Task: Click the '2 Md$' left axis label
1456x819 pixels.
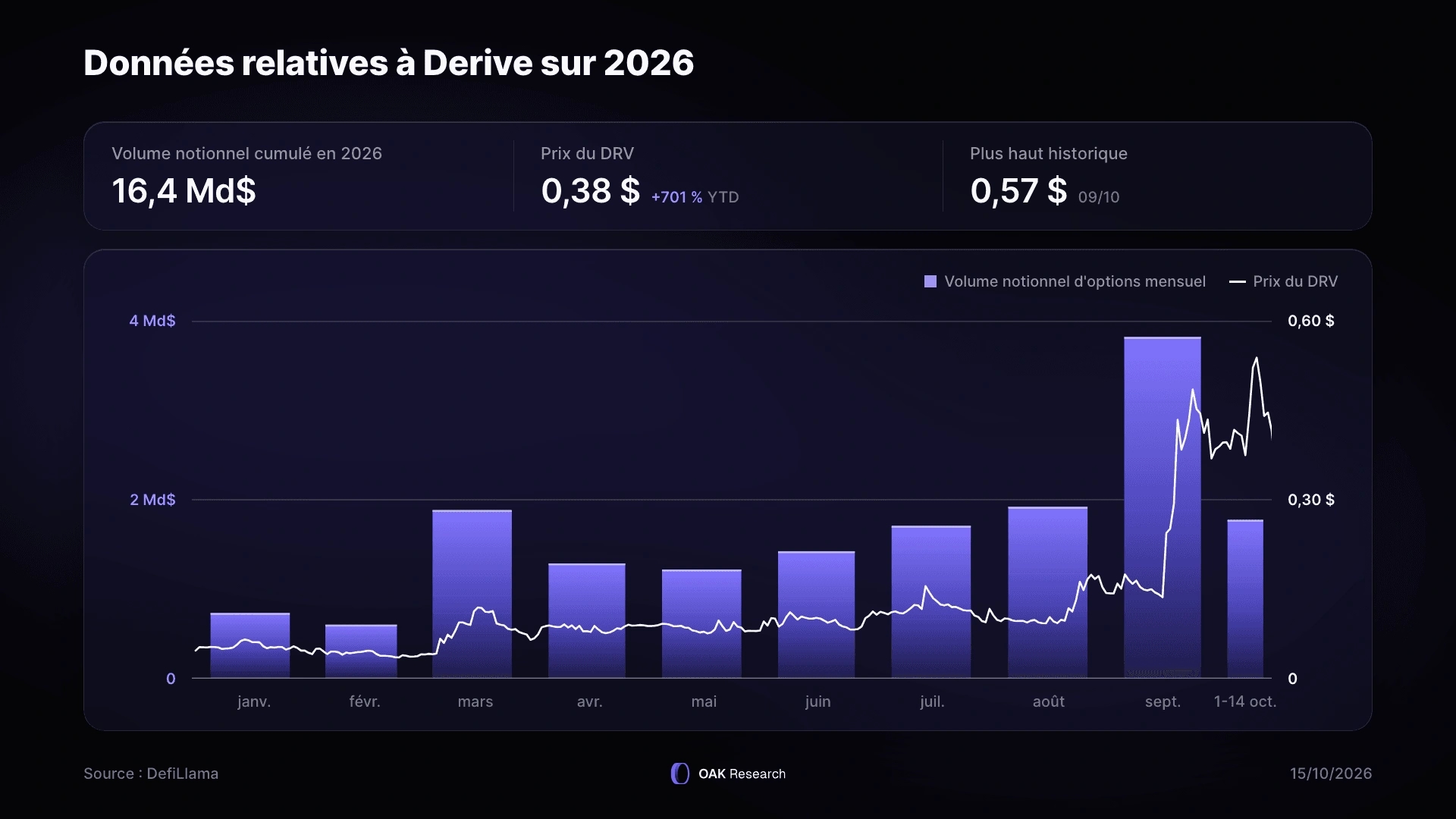Action: [152, 500]
